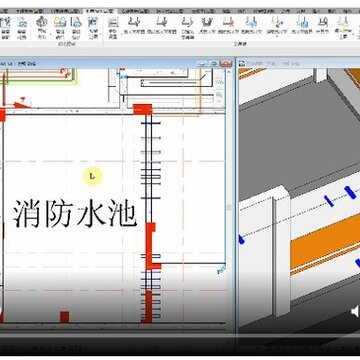Click the ribbon pipe icon with red X
This screenshot has height=360, width=360.
[x=228, y=23]
